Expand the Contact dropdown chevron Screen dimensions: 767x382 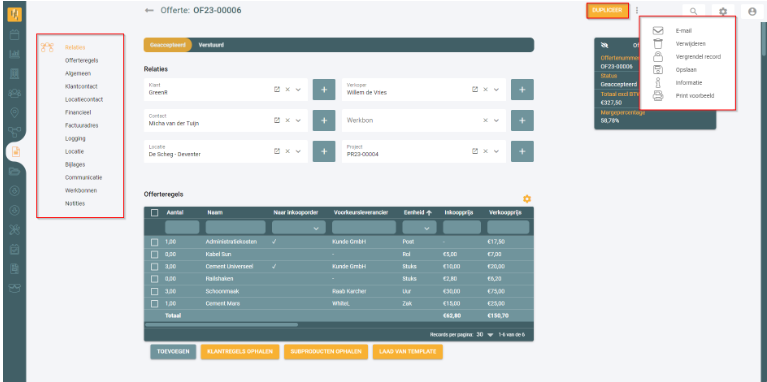click(298, 120)
